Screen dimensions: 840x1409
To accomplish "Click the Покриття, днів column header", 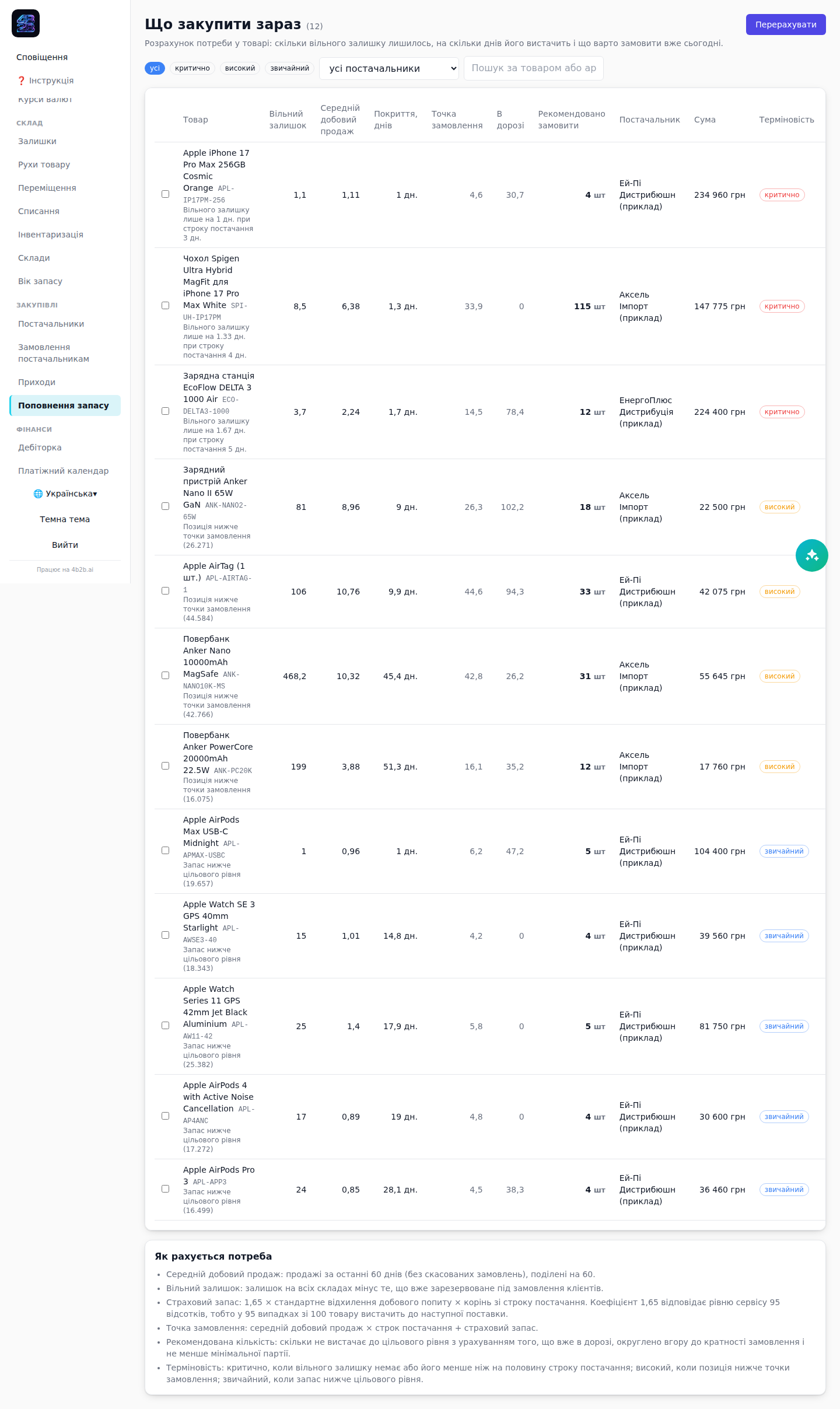I will [395, 120].
